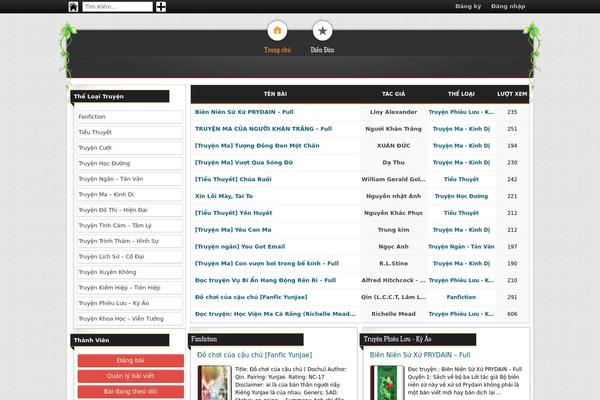The width and height of the screenshot is (600, 400).
Task: Select Tiểu Thuyết category
Action: 129,132
